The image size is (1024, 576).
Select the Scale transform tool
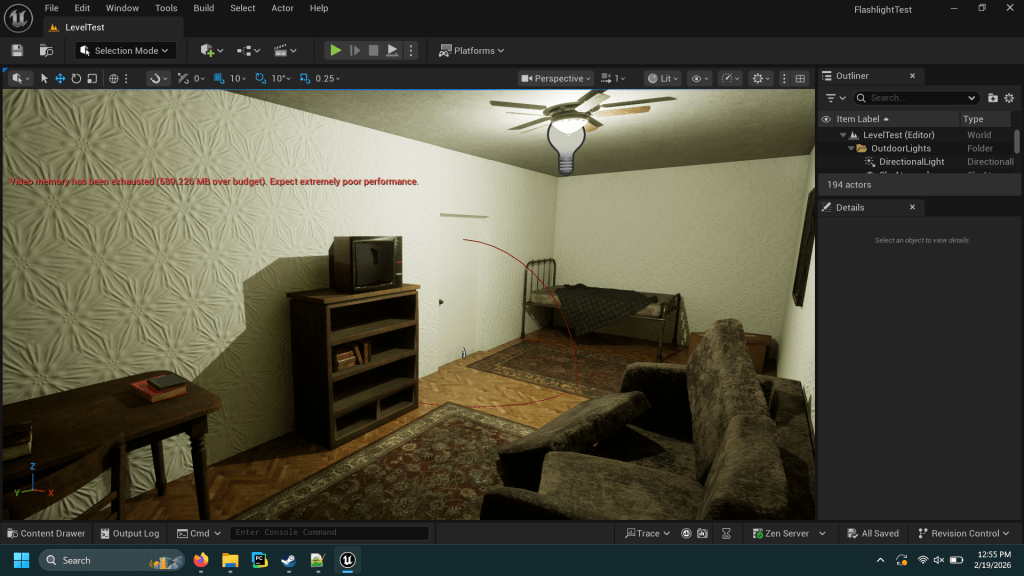coord(92,78)
